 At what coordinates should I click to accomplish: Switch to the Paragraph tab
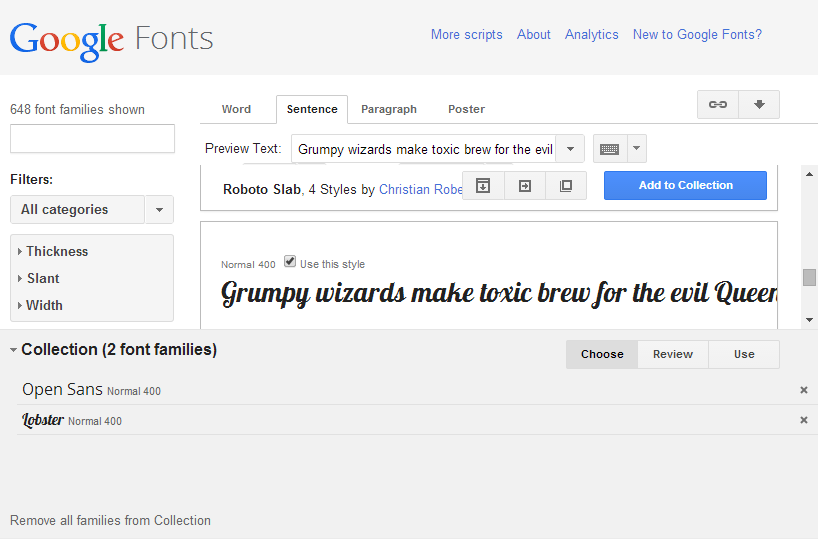pos(389,109)
